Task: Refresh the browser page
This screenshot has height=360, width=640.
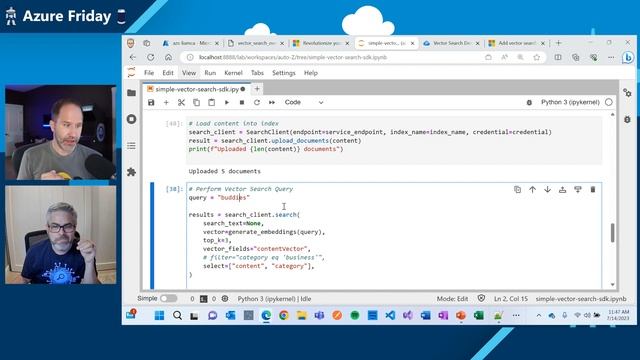Action: (x=151, y=58)
